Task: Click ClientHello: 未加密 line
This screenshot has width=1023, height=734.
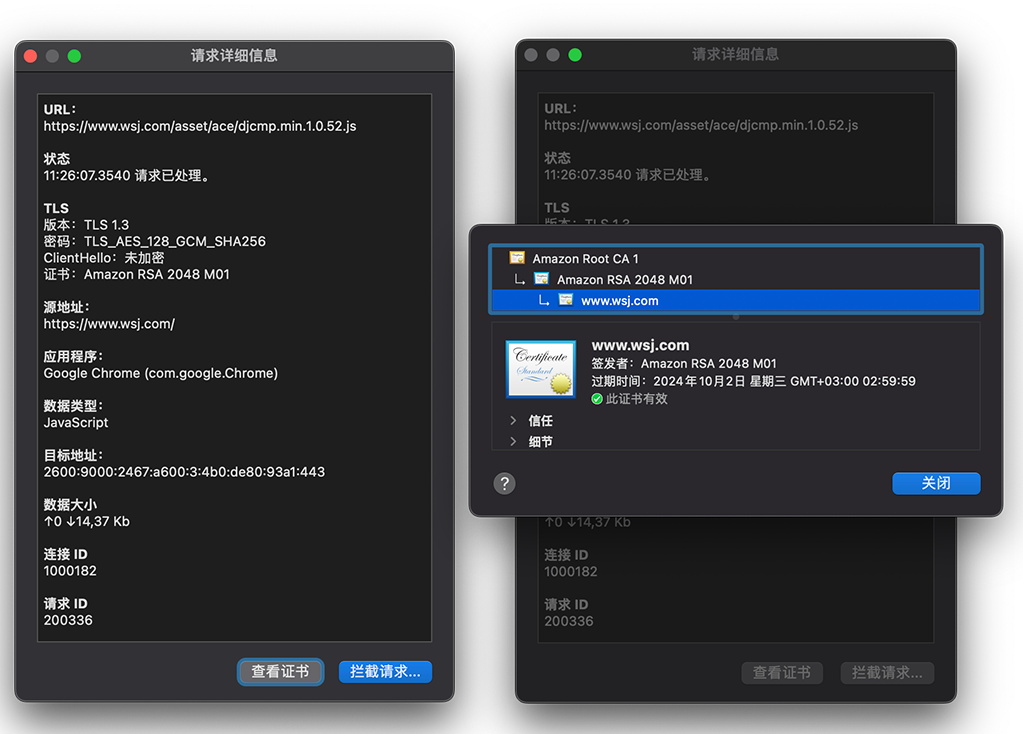Action: [x=104, y=258]
